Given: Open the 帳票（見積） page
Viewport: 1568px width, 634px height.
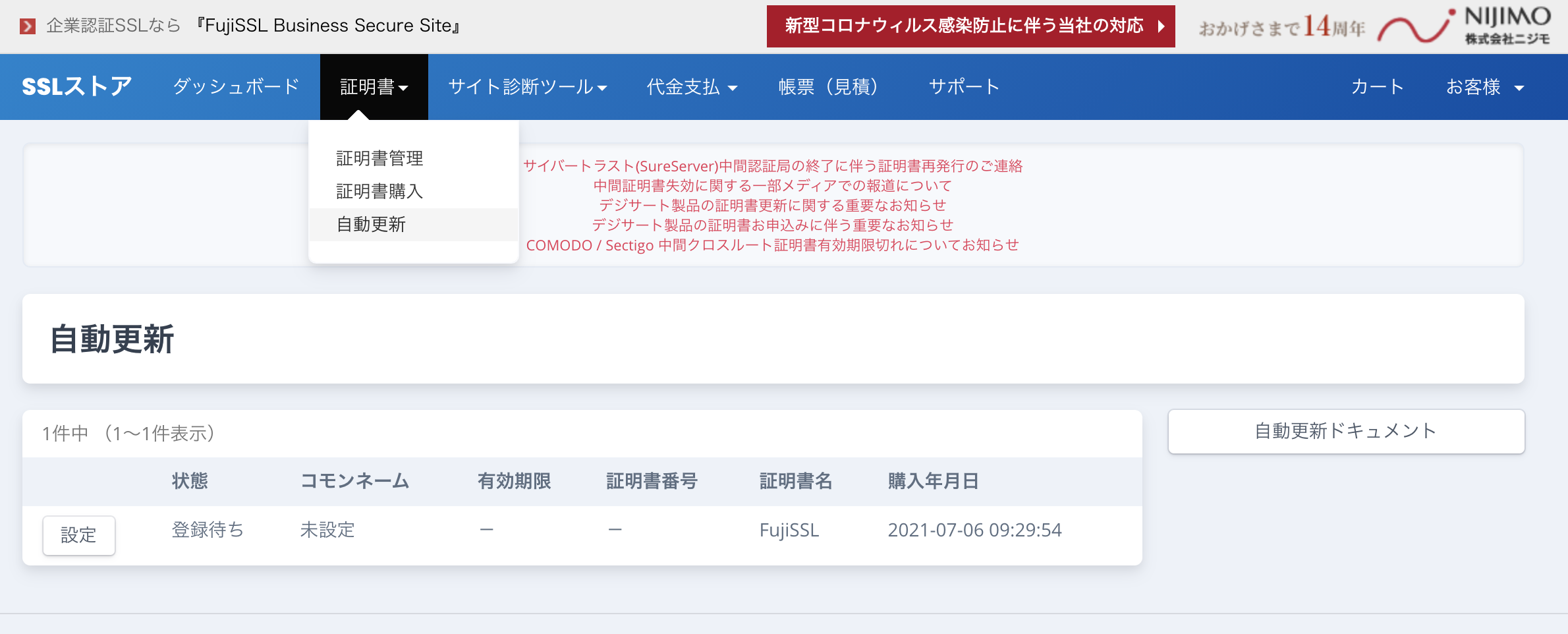Looking at the screenshot, I should pos(828,87).
